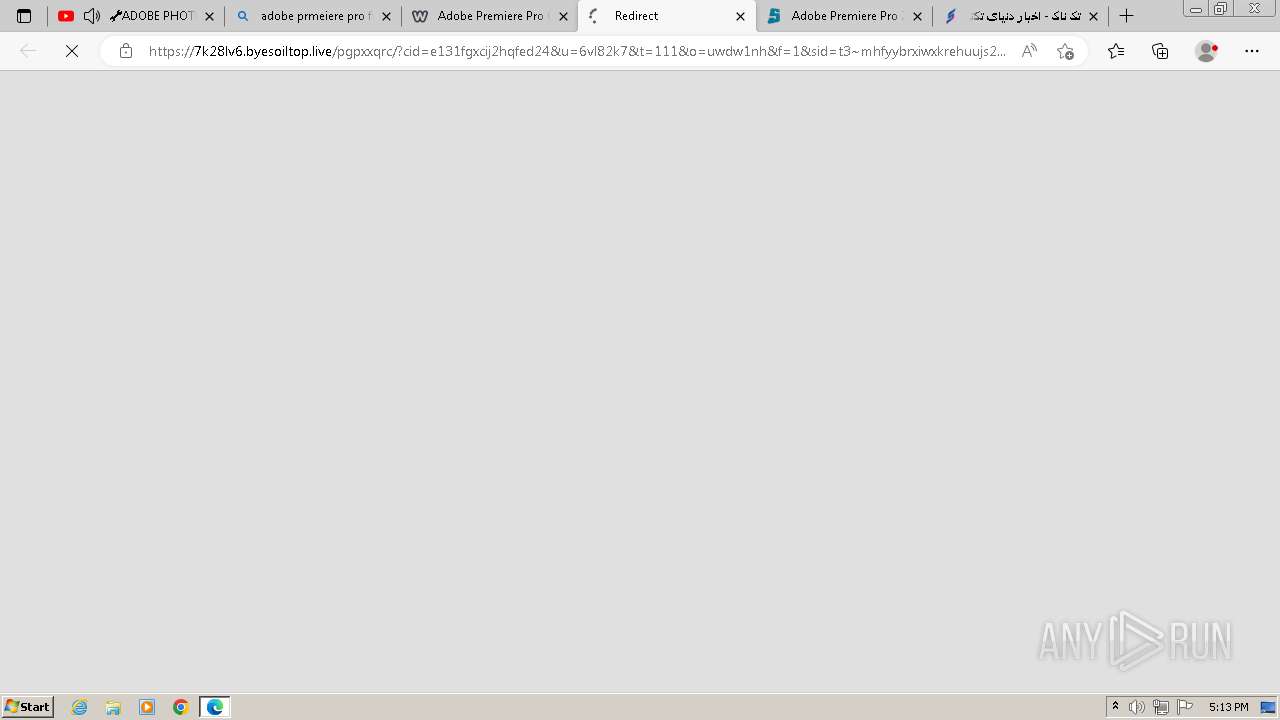
Task: Mute the audio on the ADOBE PHOTO tab
Action: click(91, 16)
